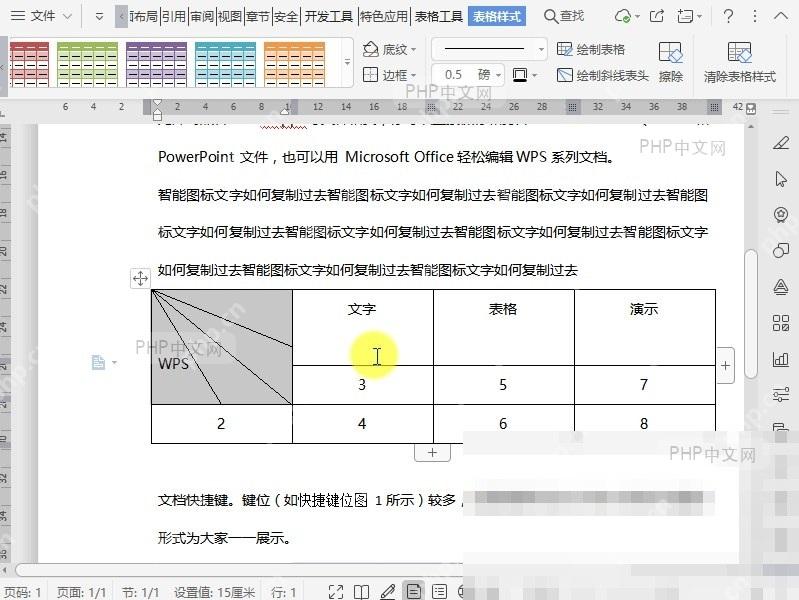The height and width of the screenshot is (600, 799).
Task: Click the 表格 table cell
Action: [x=503, y=327]
